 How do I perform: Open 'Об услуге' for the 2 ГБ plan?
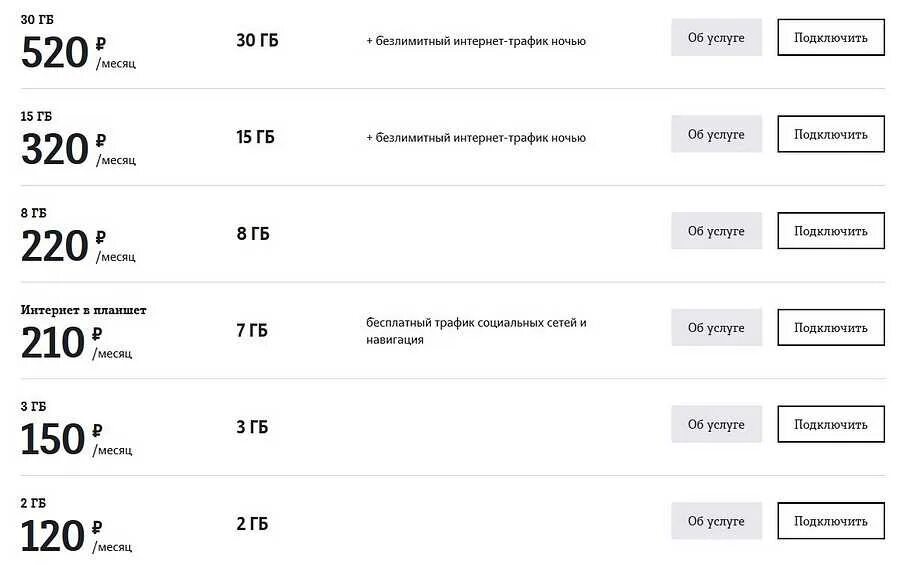point(716,521)
